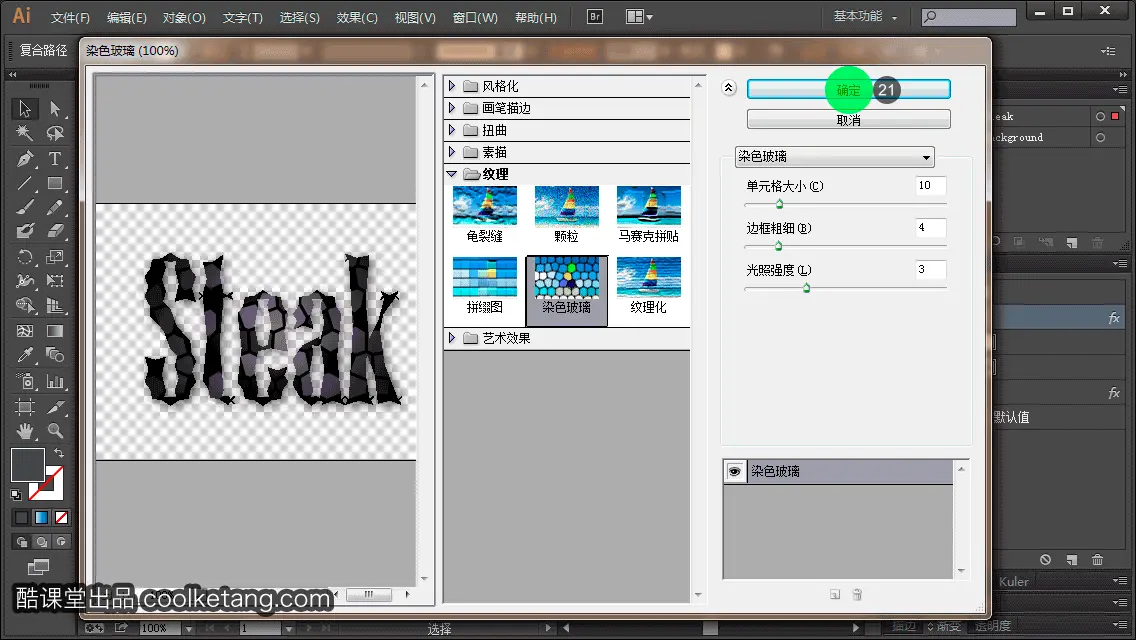Viewport: 1136px width, 640px height.
Task: Open the 染色玻璃 filter dropdown
Action: 835,157
